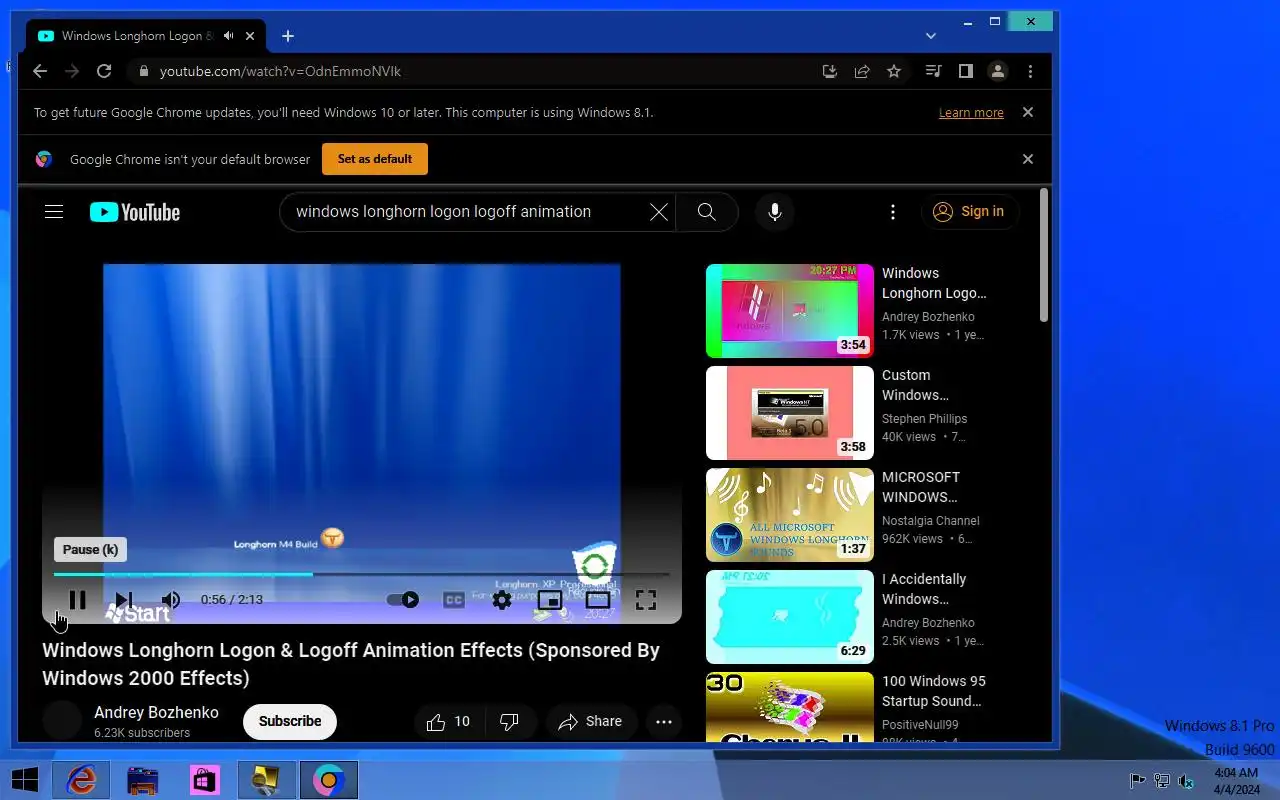
Task: Close the YouTube tab
Action: [x=250, y=36]
